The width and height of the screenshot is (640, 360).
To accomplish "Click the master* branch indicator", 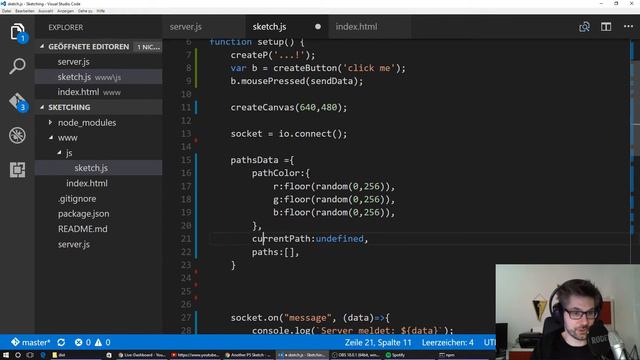I will [30, 342].
